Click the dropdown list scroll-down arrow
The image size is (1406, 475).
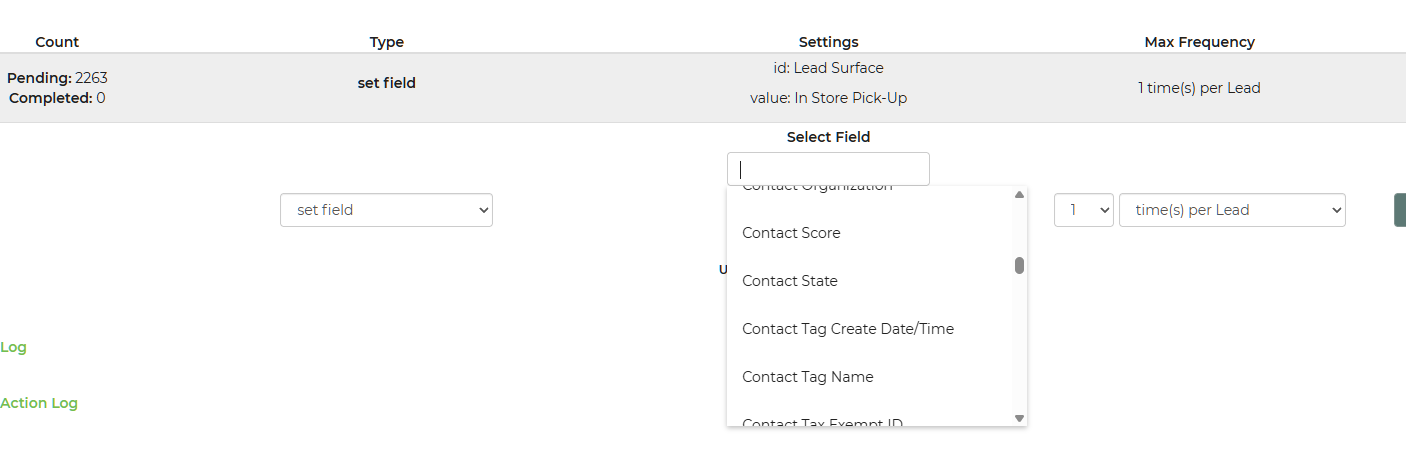(x=1019, y=418)
